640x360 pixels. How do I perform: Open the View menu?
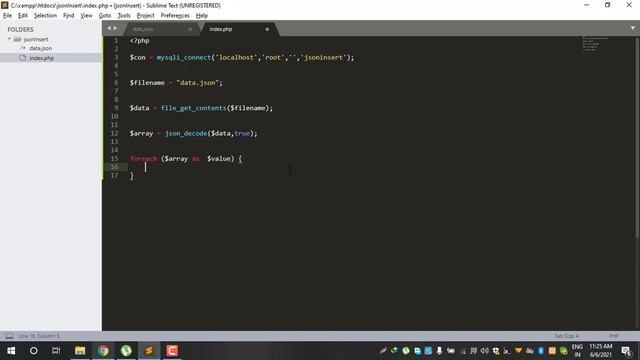87,16
